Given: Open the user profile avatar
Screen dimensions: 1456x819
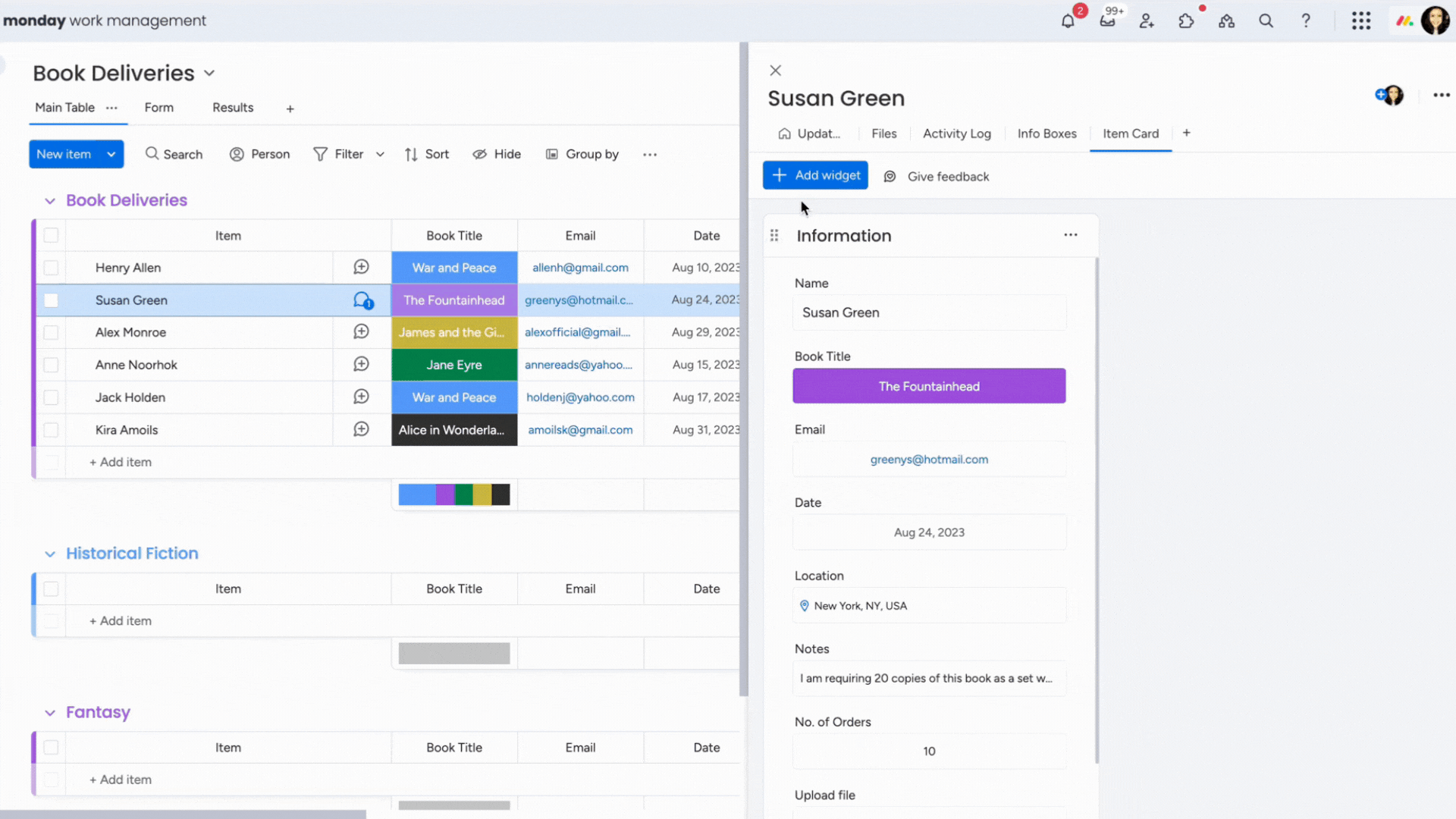Looking at the screenshot, I should click(1435, 21).
